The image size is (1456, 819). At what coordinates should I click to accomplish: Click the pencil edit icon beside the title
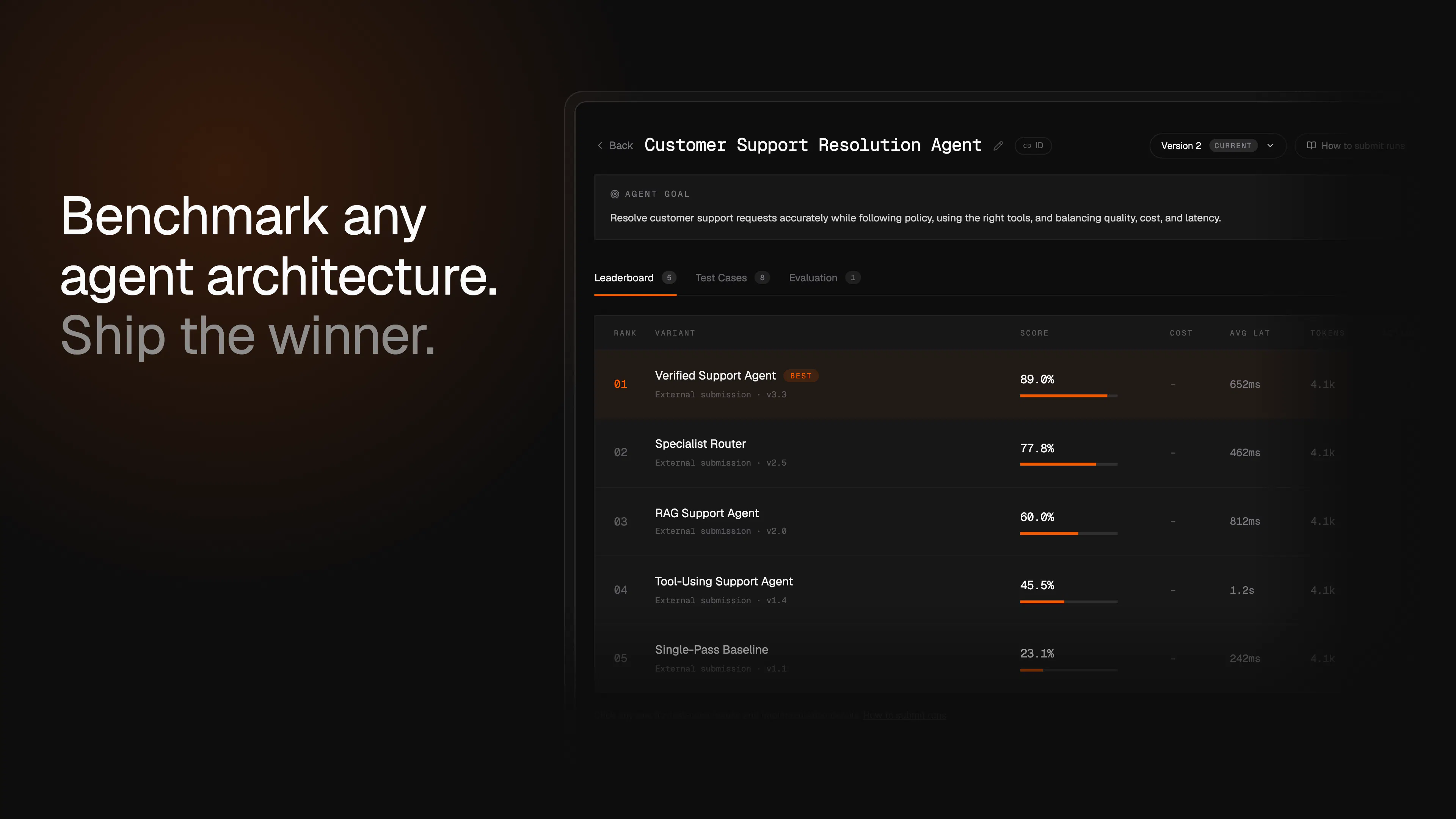click(998, 146)
